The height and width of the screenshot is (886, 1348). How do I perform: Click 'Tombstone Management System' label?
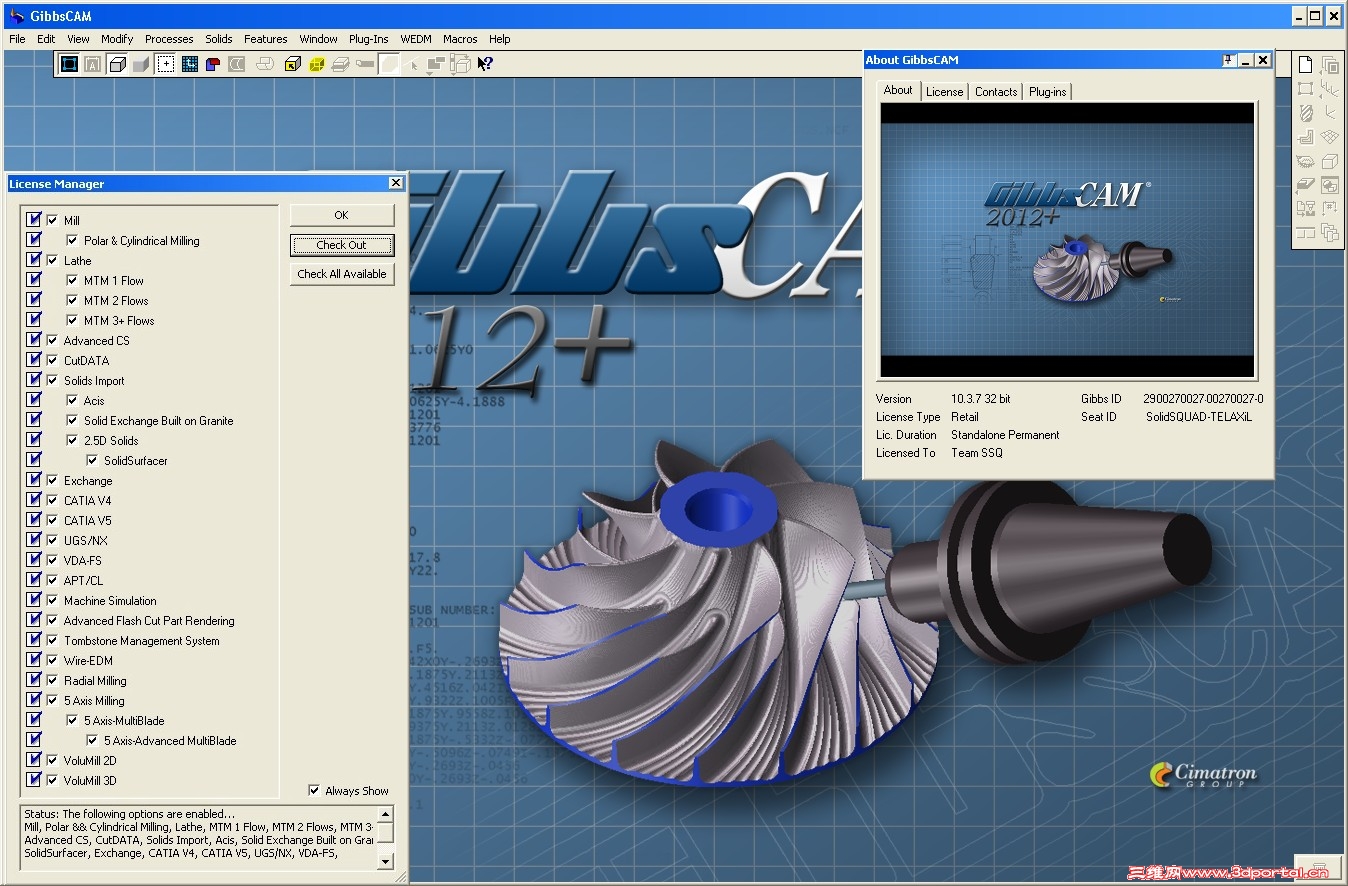[x=142, y=640]
